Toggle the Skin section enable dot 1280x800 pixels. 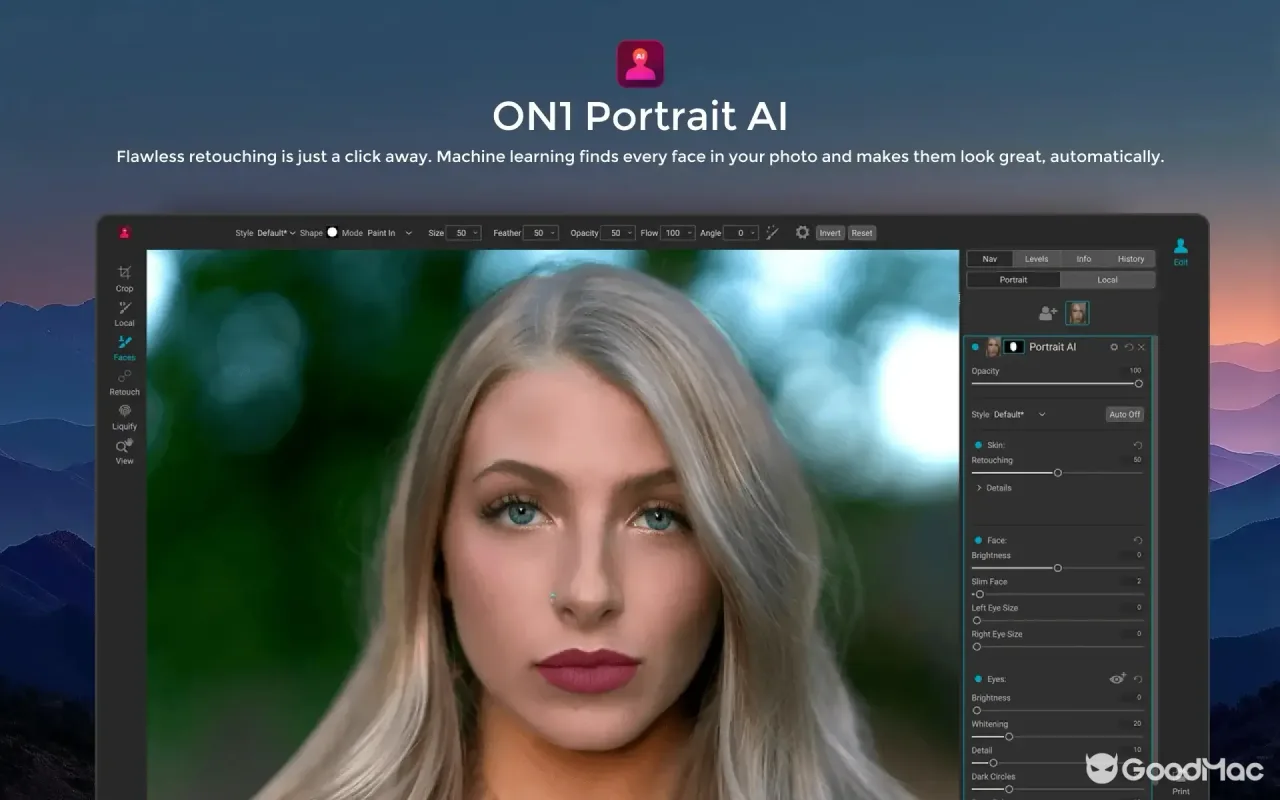(x=978, y=445)
